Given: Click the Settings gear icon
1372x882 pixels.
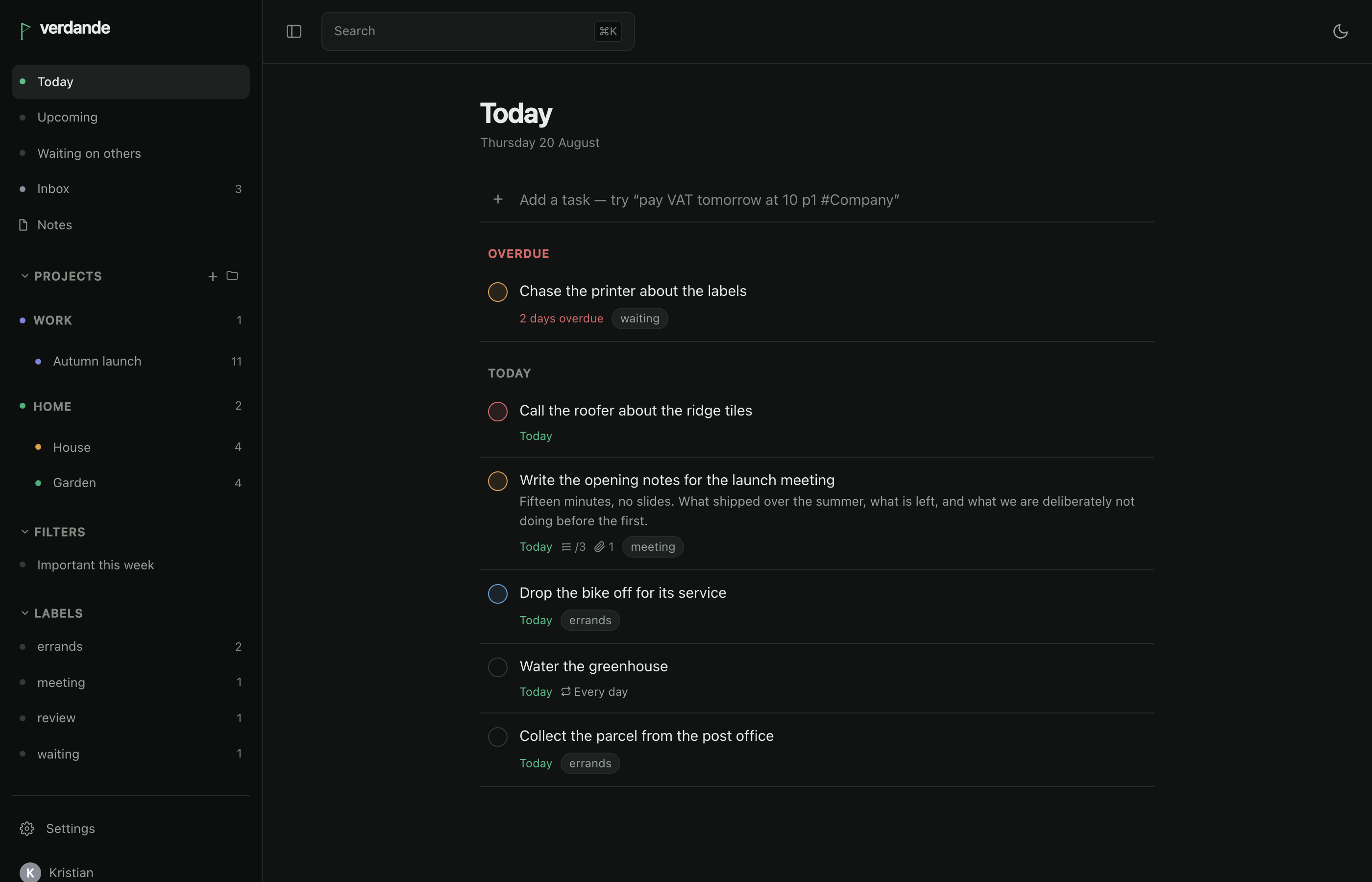Looking at the screenshot, I should point(27,829).
